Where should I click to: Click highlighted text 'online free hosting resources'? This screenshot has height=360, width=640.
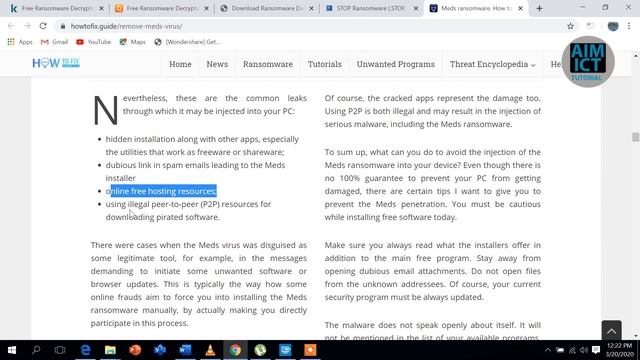pyautogui.click(x=161, y=191)
